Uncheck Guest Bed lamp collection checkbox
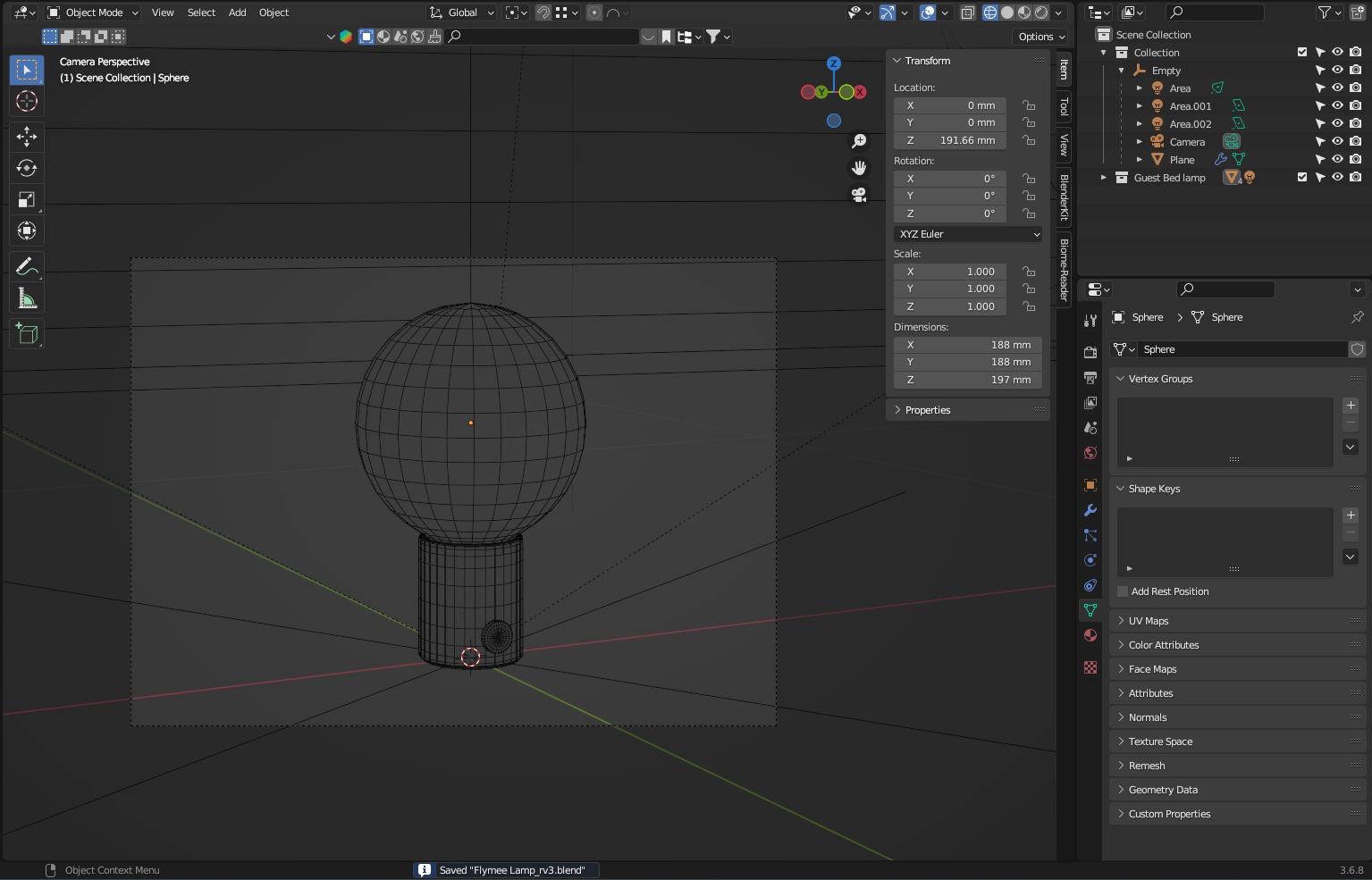1372x880 pixels. pos(1302,177)
